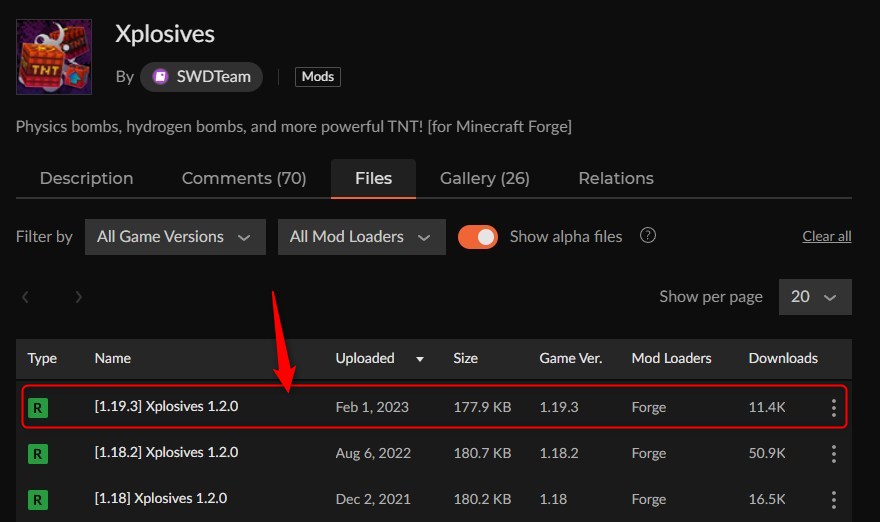This screenshot has height=522, width=880.
Task: Click the 50.9K downloads value
Action: (x=767, y=454)
